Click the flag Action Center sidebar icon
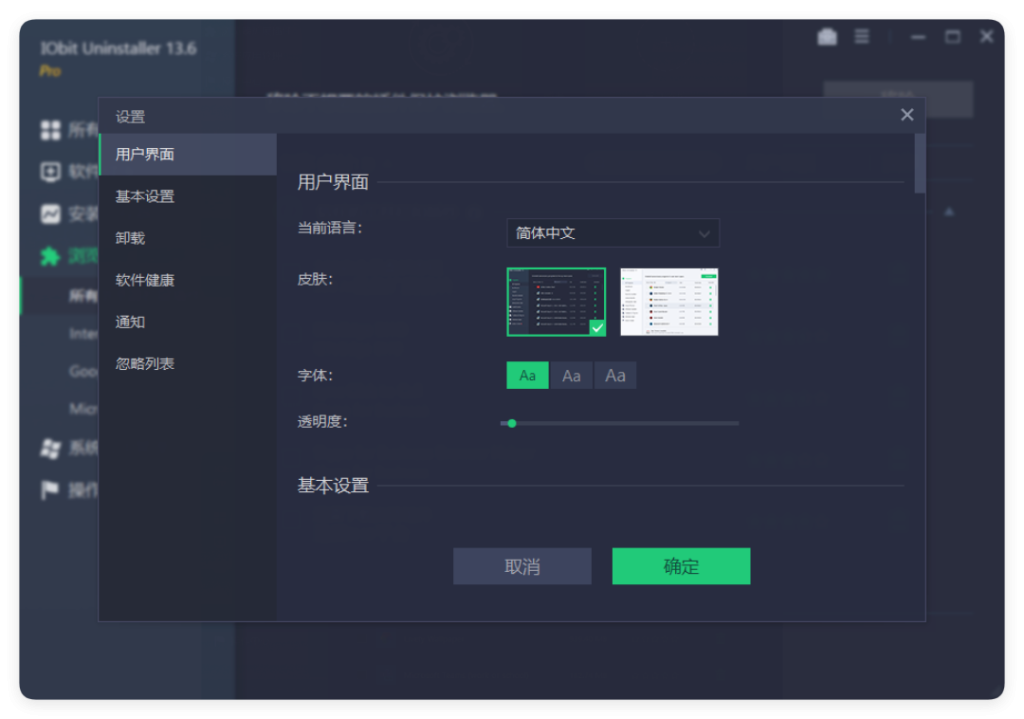The image size is (1024, 719). coord(50,490)
